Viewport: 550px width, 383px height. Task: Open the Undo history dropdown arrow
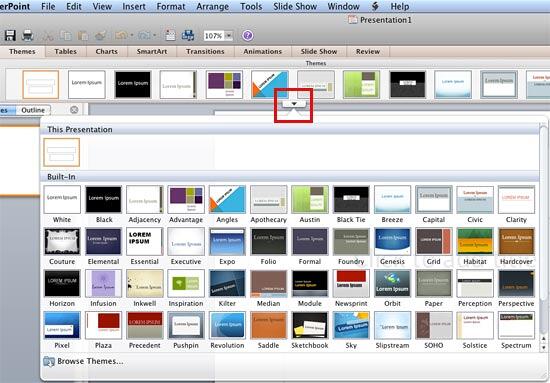click(x=132, y=35)
